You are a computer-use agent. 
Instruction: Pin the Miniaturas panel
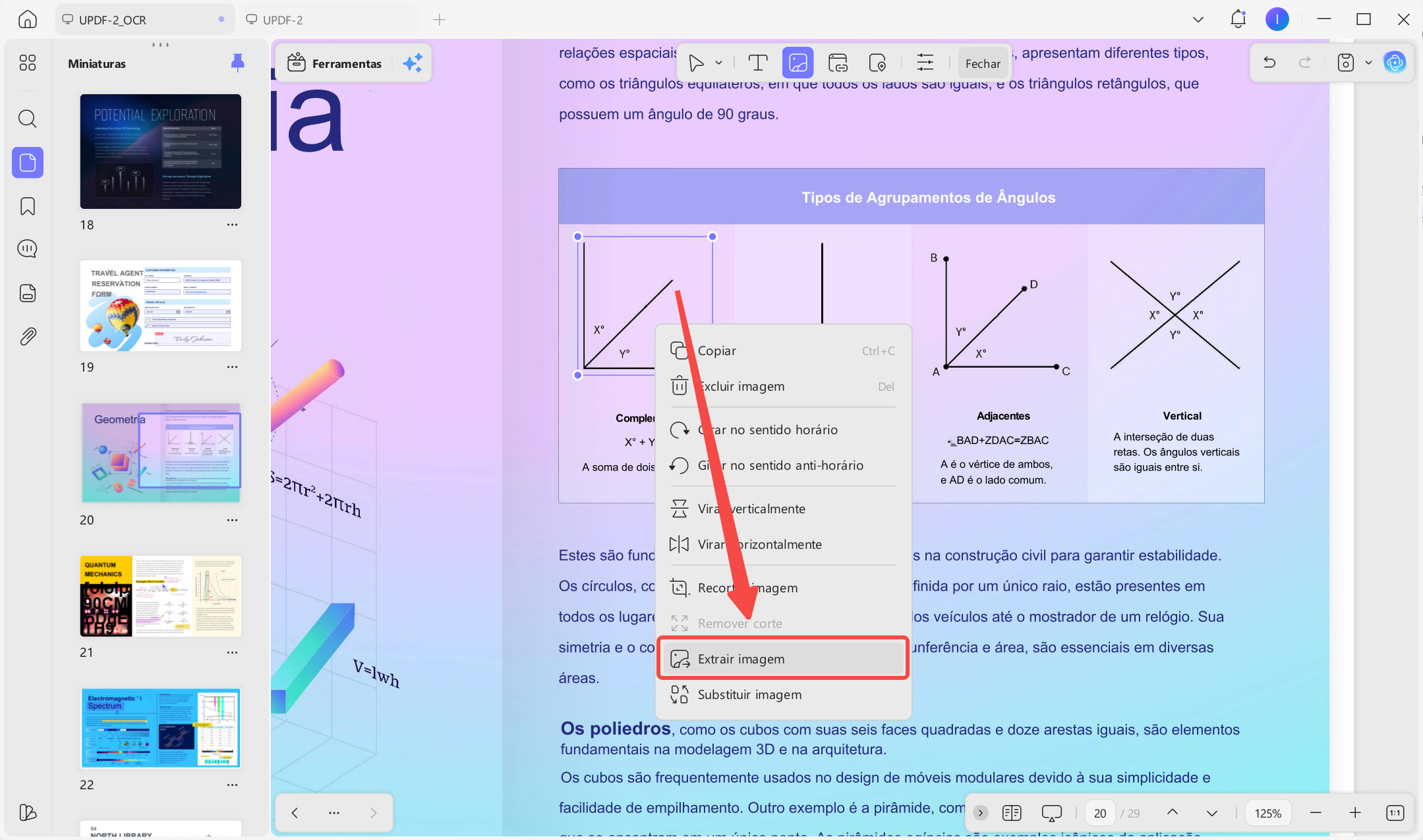point(238,63)
